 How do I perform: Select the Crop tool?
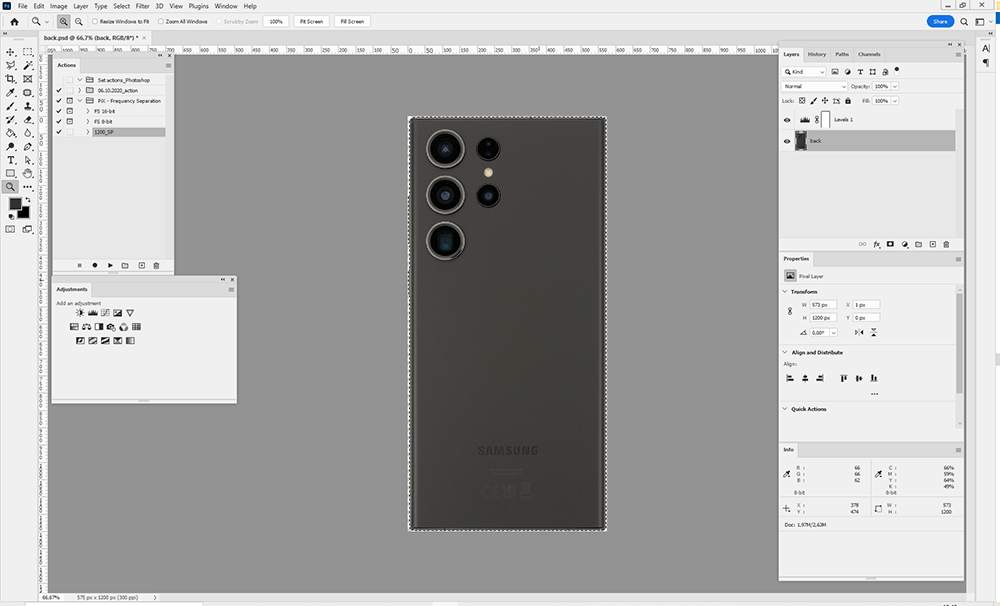coord(11,79)
